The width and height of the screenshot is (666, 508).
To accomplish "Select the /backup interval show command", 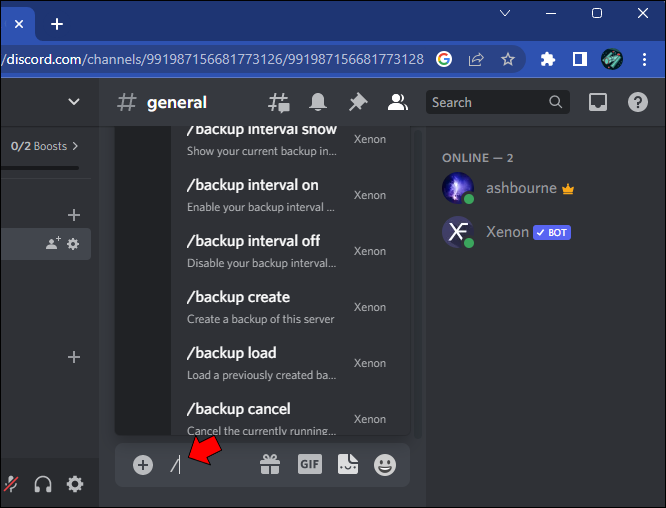I will click(291, 141).
